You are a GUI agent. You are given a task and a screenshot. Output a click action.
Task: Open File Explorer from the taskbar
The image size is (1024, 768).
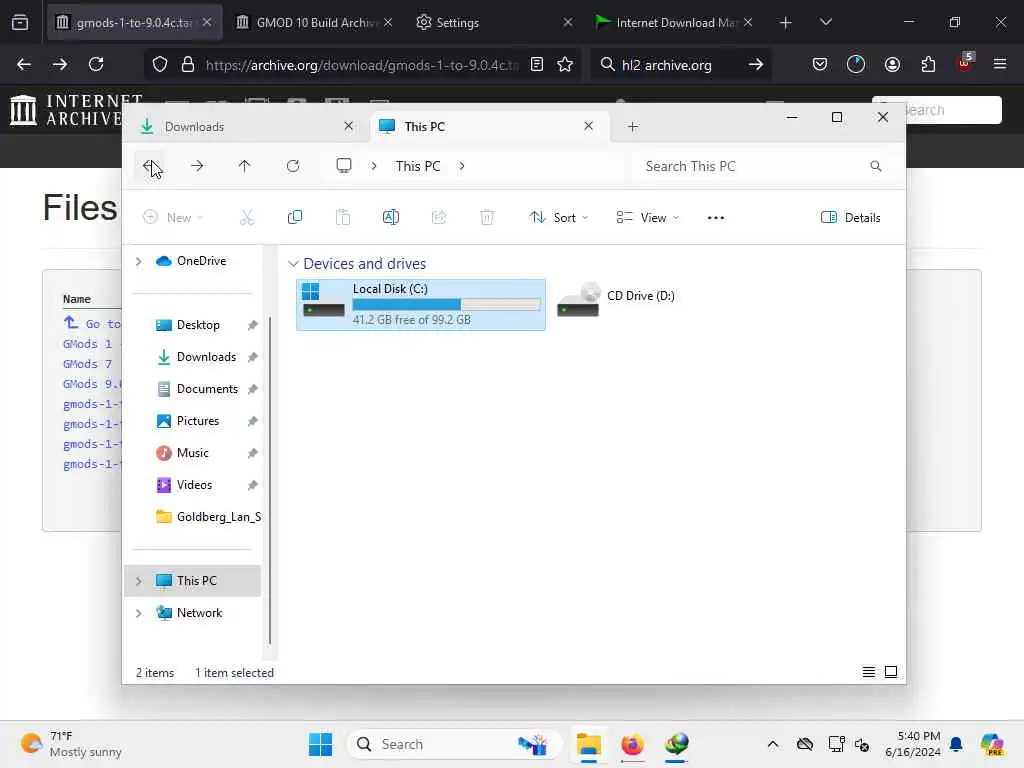(588, 744)
